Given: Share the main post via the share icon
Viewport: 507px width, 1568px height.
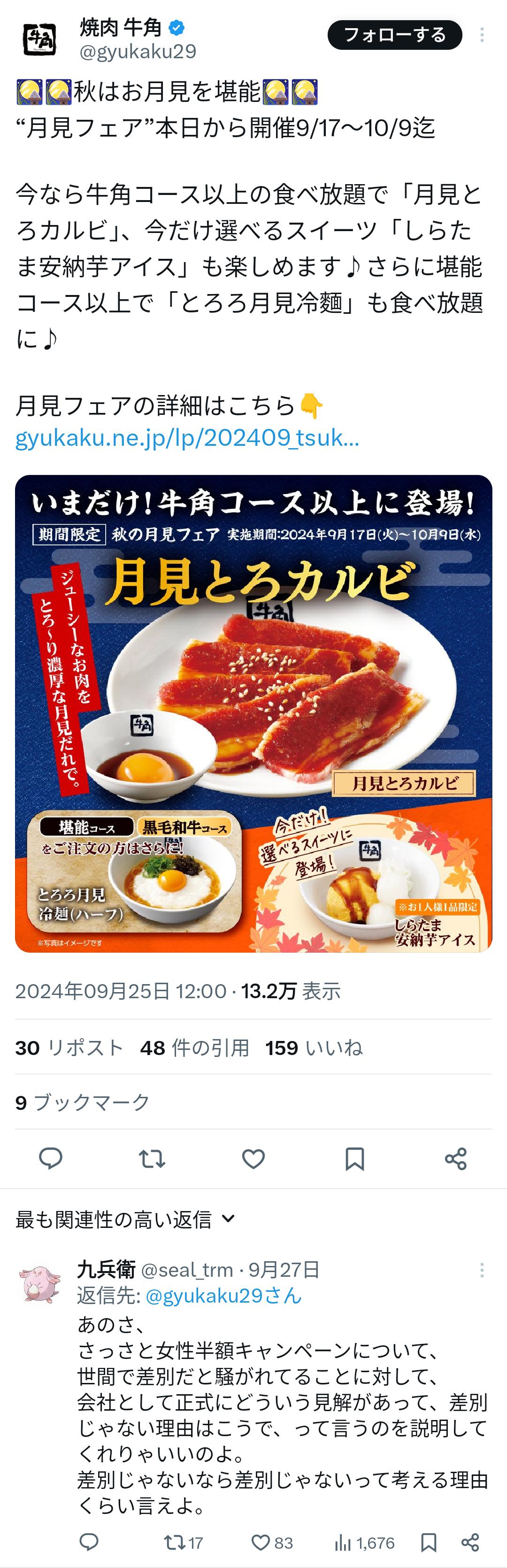Looking at the screenshot, I should click(456, 1158).
